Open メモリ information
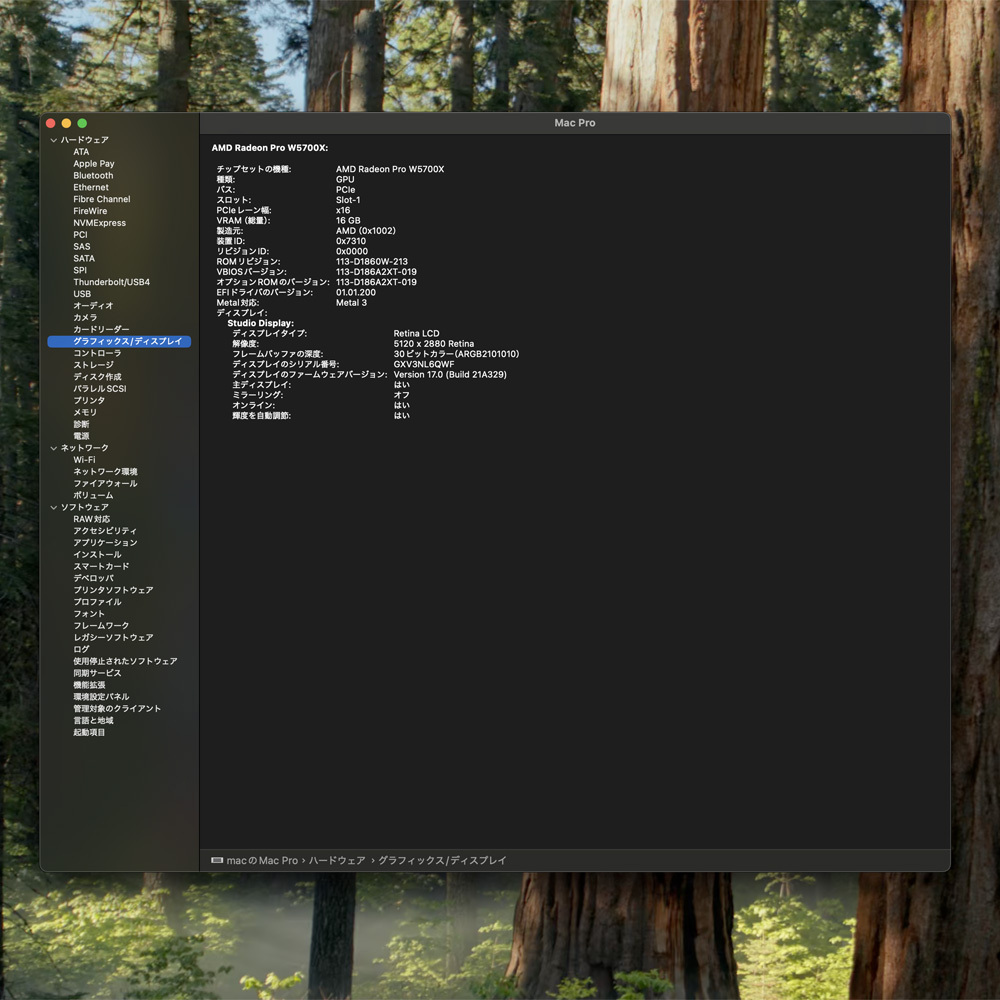 tap(85, 413)
